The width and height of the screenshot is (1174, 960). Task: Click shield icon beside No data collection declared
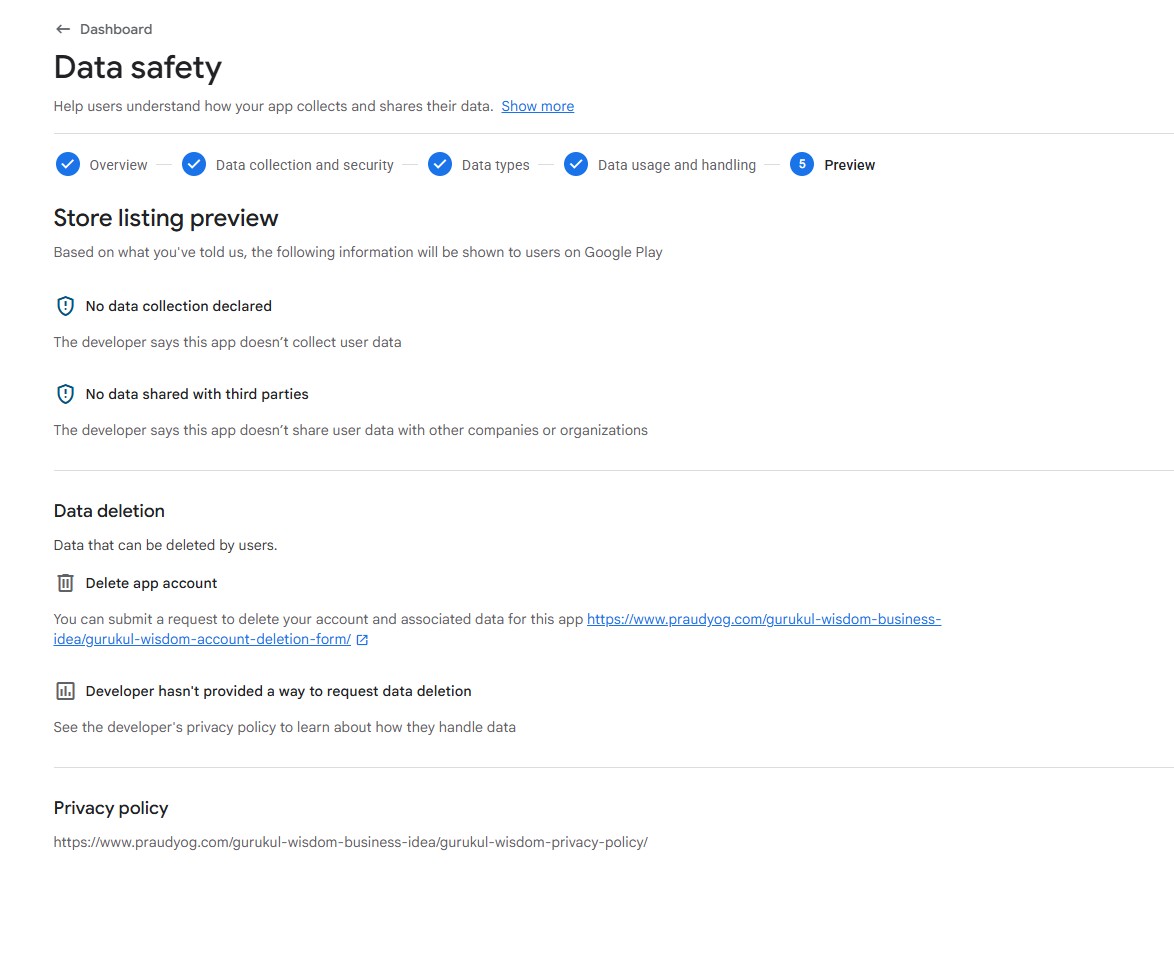(x=66, y=306)
